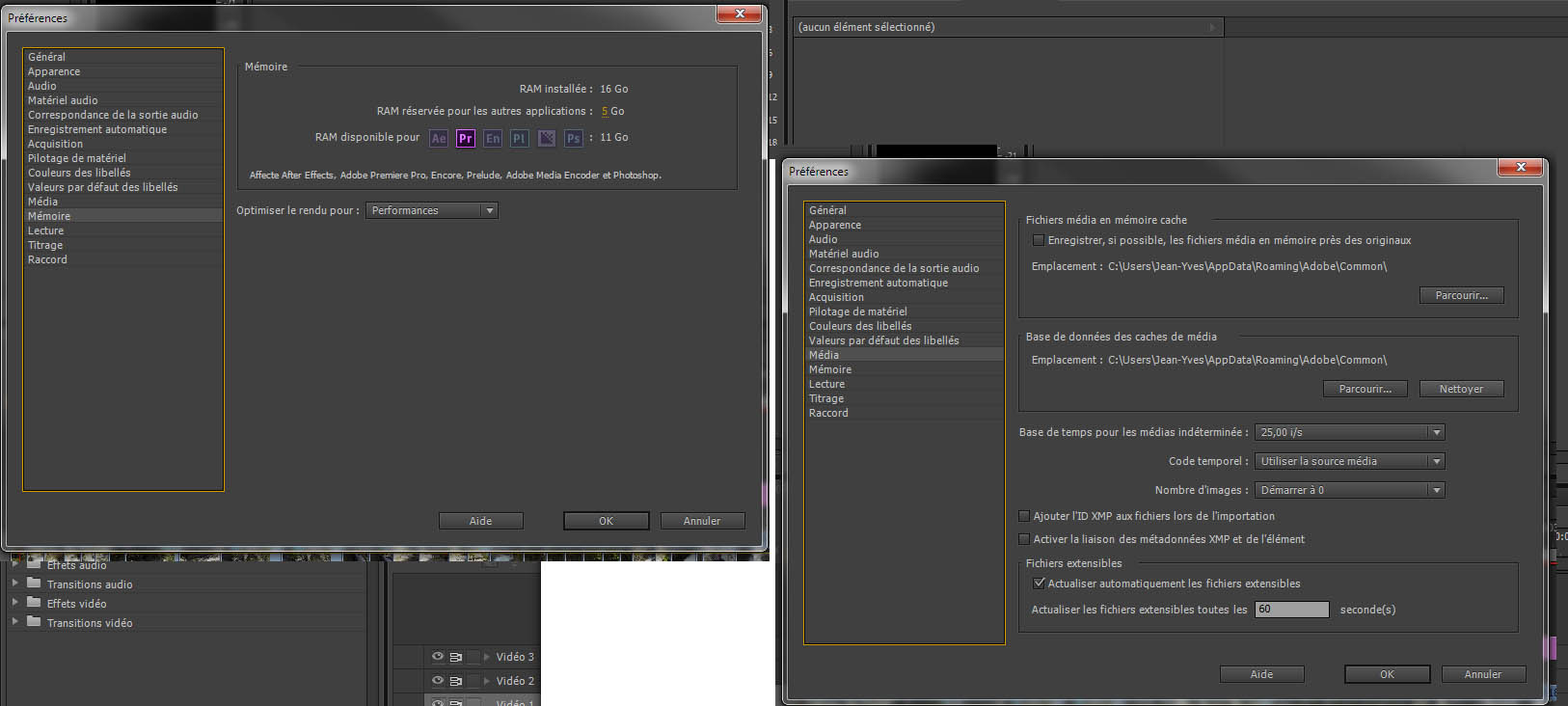
Task: Click the Encore (En) icon
Action: point(493,139)
